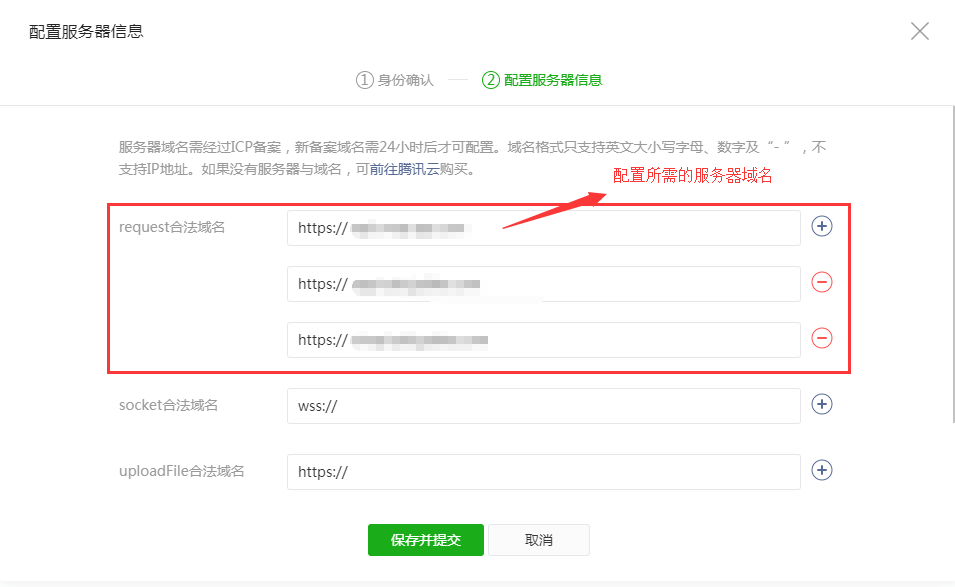Click the 配置服务器信息 dialog title
955x587 pixels.
tap(86, 32)
